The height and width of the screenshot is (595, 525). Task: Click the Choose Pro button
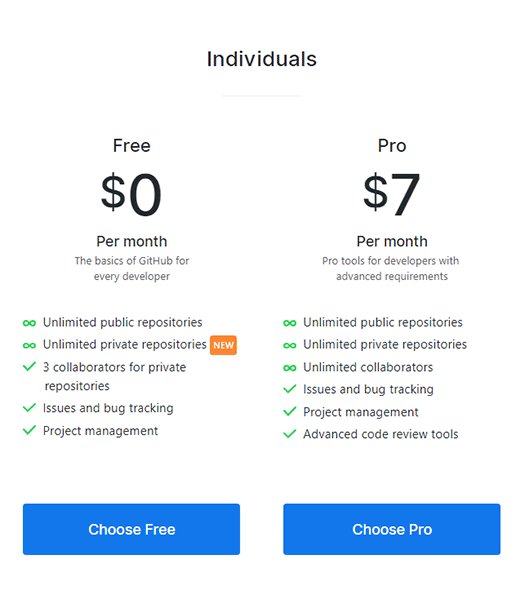coord(391,529)
